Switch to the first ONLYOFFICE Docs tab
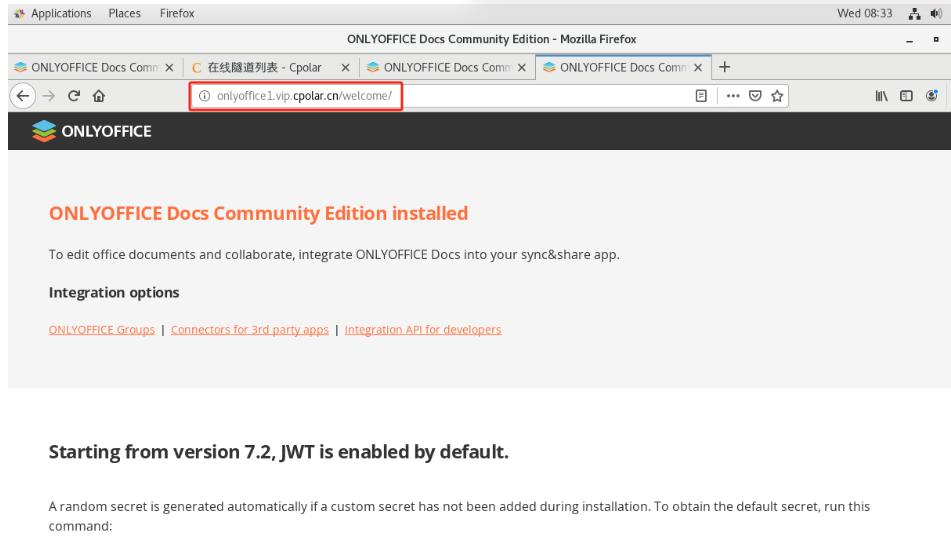The image size is (951, 540). click(88, 67)
